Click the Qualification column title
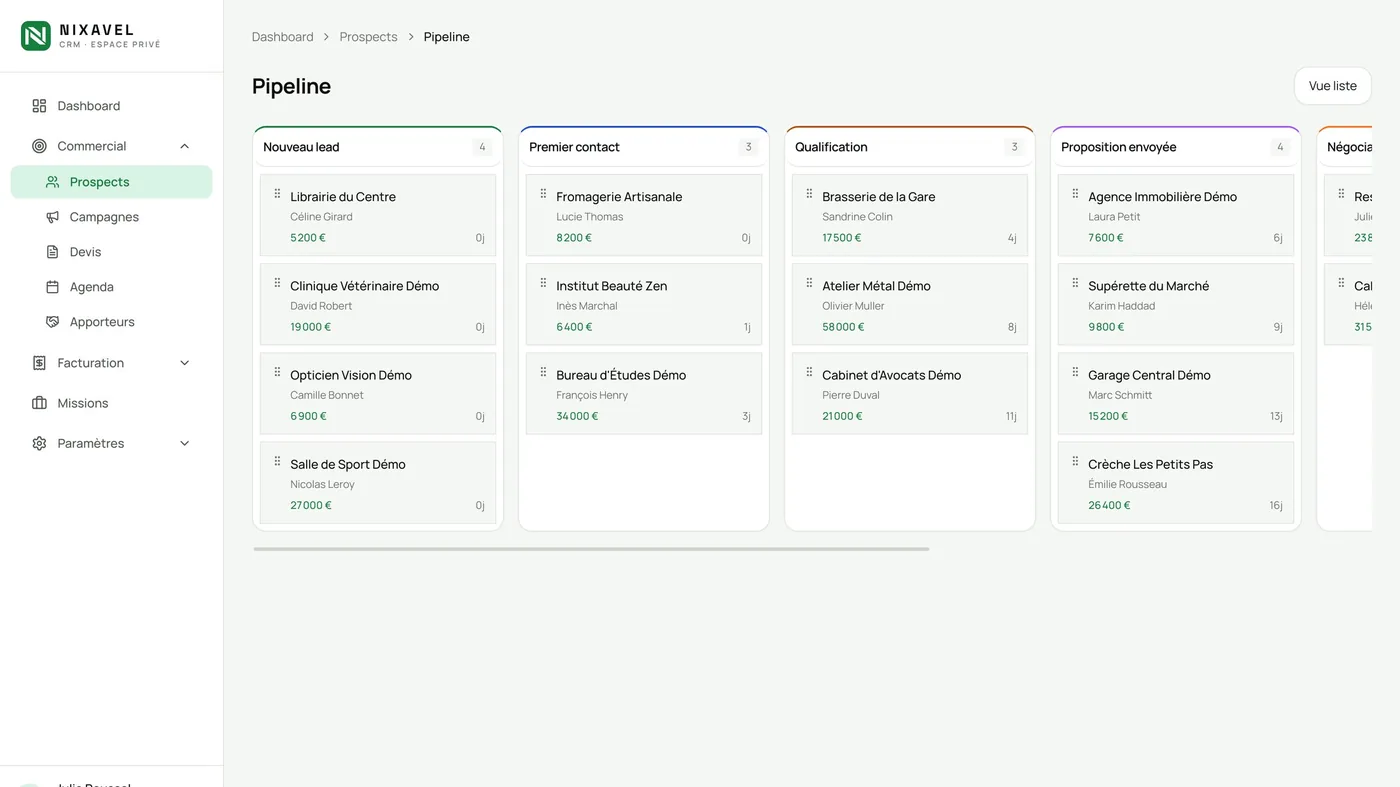The height and width of the screenshot is (787, 1400). (x=831, y=147)
